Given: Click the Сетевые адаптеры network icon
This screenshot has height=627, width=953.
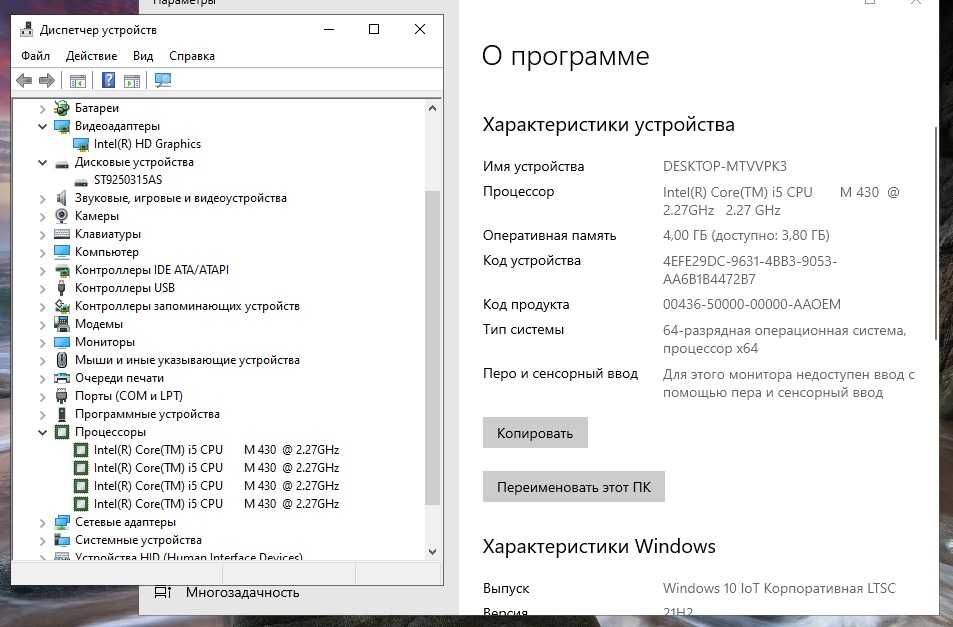Looking at the screenshot, I should point(61,522).
